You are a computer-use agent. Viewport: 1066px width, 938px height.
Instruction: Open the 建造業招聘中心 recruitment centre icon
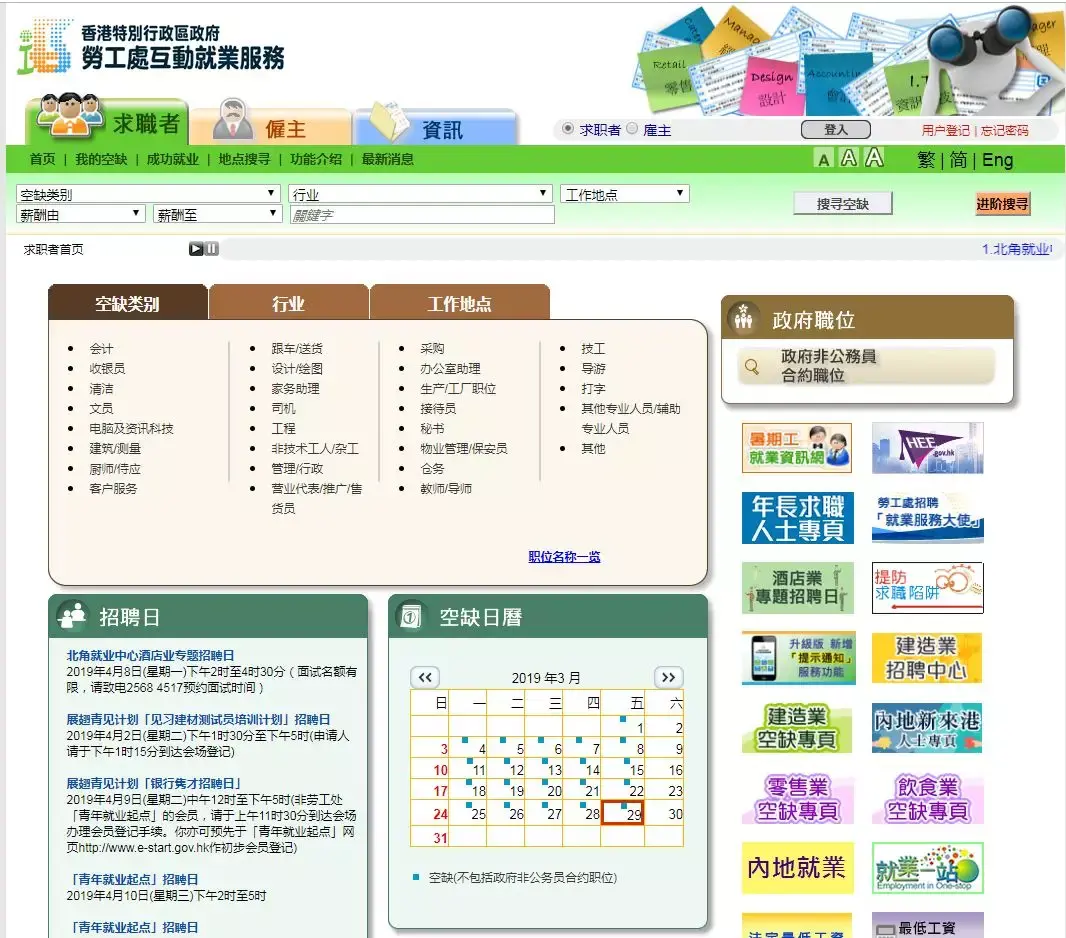point(927,657)
